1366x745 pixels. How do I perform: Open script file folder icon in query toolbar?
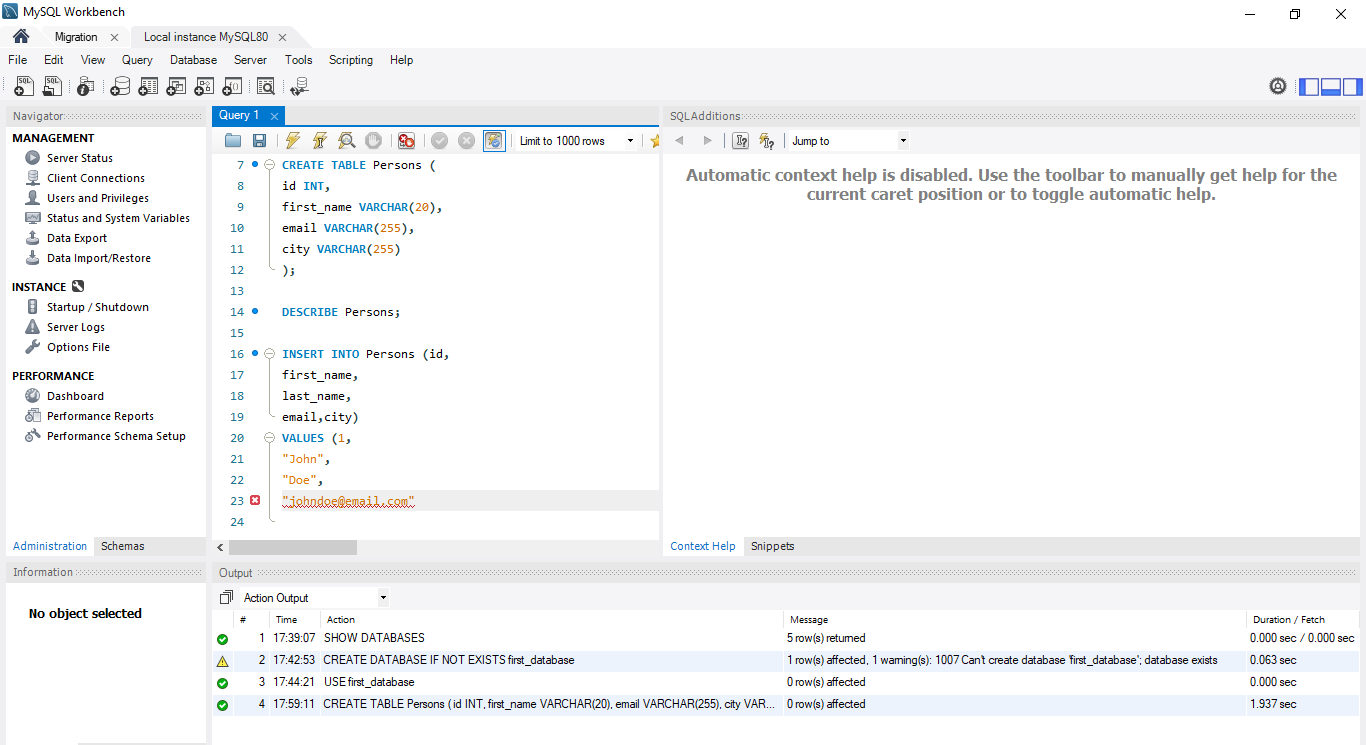pos(233,141)
